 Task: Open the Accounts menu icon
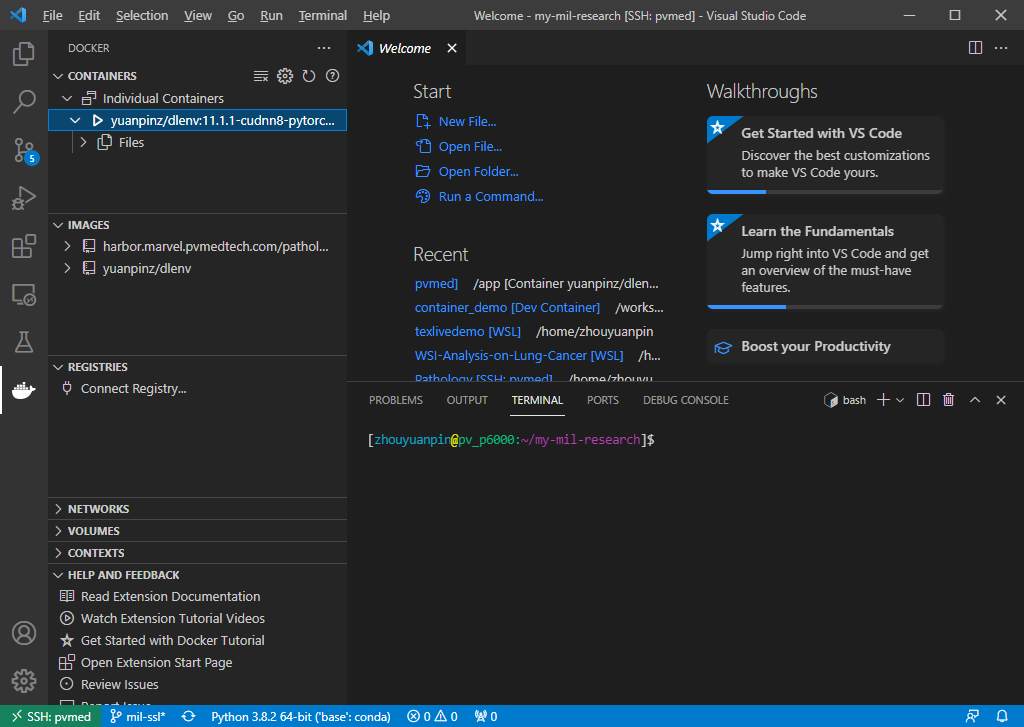pos(24,633)
